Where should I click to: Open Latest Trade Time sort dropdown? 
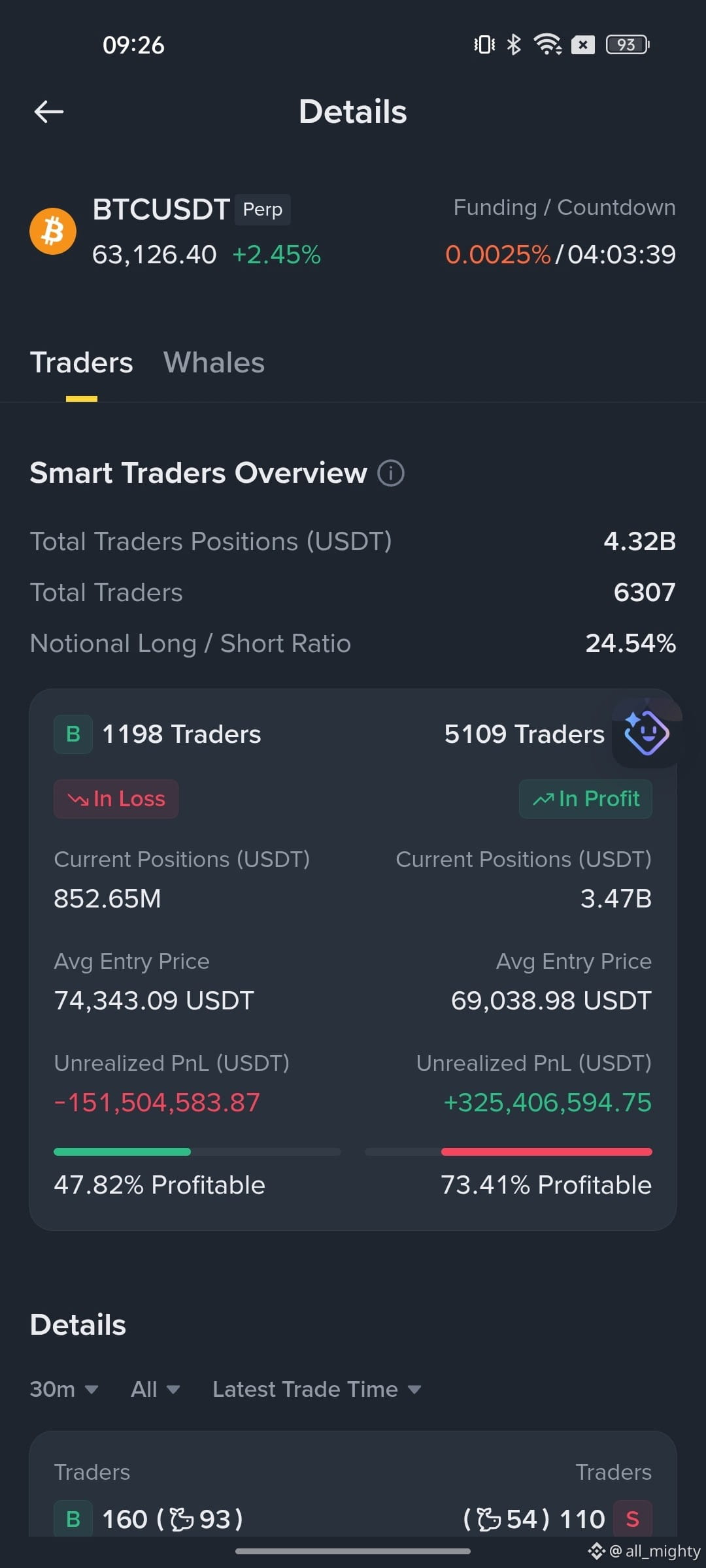317,1389
